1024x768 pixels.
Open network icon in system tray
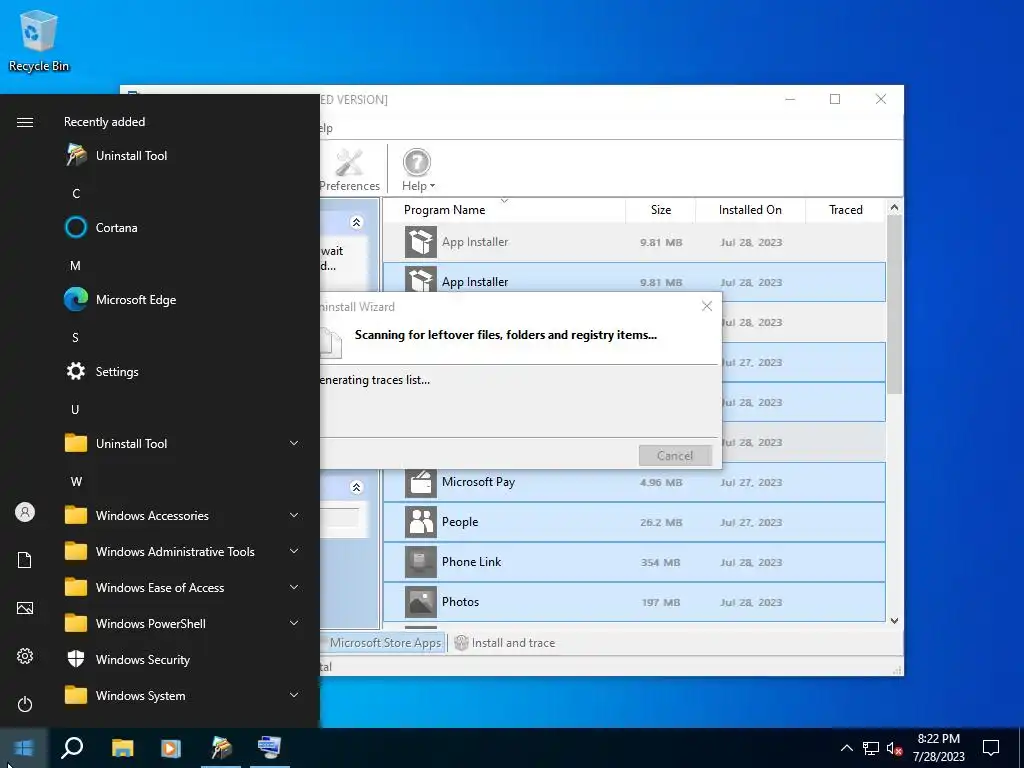pos(871,748)
